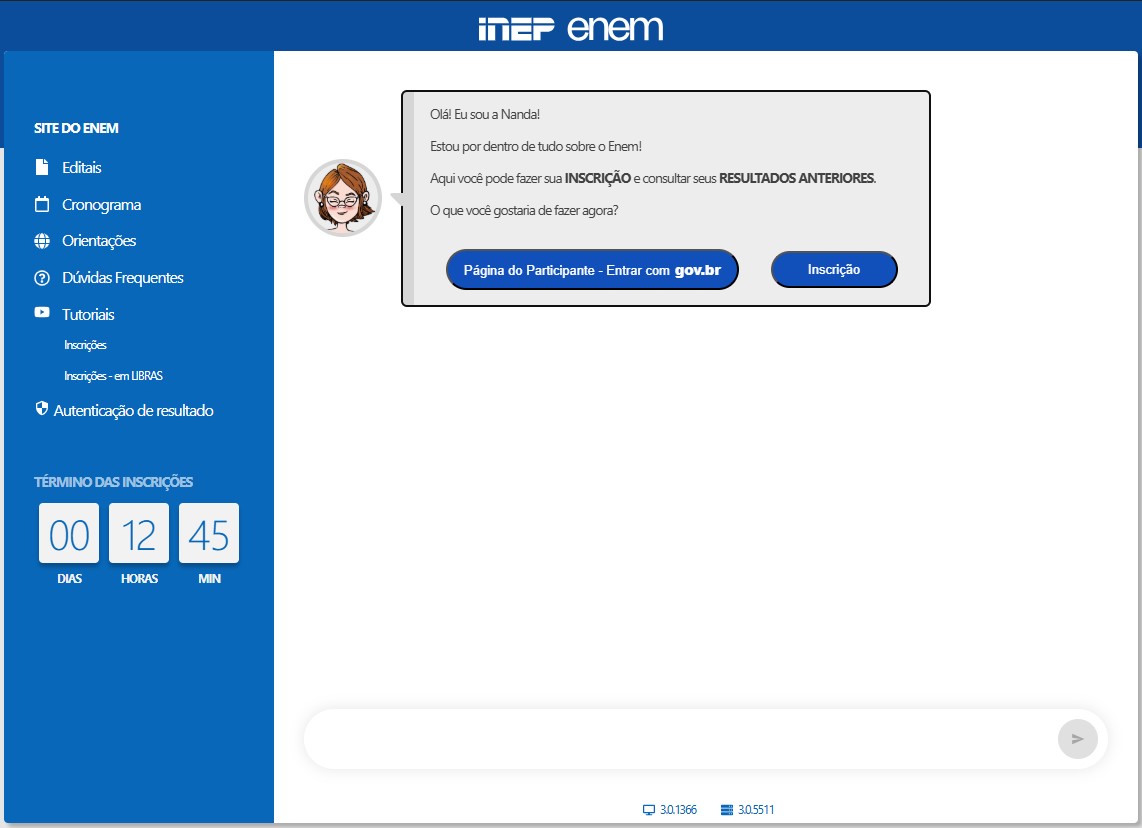The height and width of the screenshot is (828, 1142).
Task: Click the server version icon in footer
Action: pos(726,810)
